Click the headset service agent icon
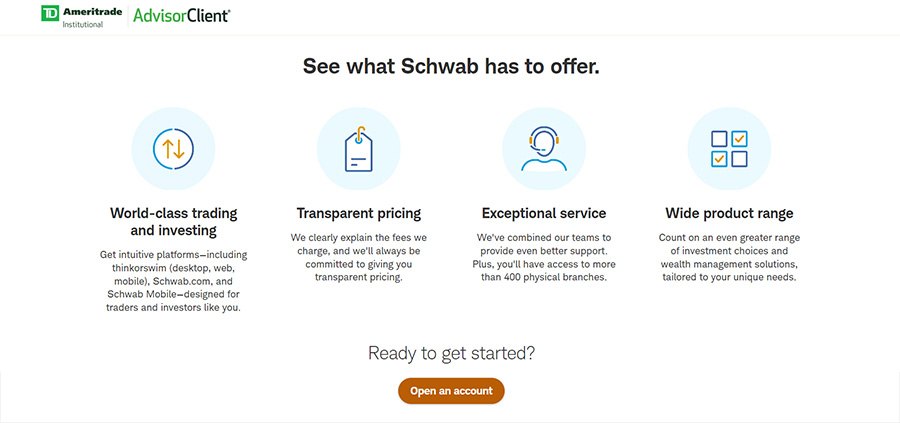The width and height of the screenshot is (900, 423). click(x=543, y=149)
